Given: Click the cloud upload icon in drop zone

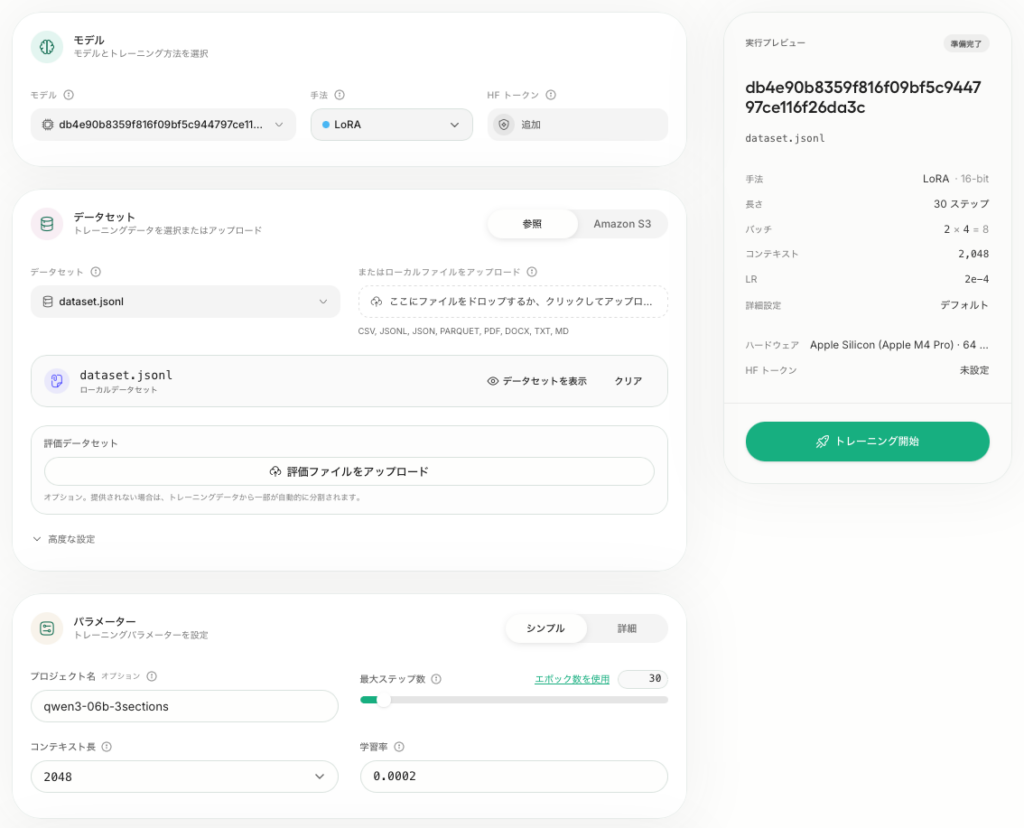Looking at the screenshot, I should 376,302.
